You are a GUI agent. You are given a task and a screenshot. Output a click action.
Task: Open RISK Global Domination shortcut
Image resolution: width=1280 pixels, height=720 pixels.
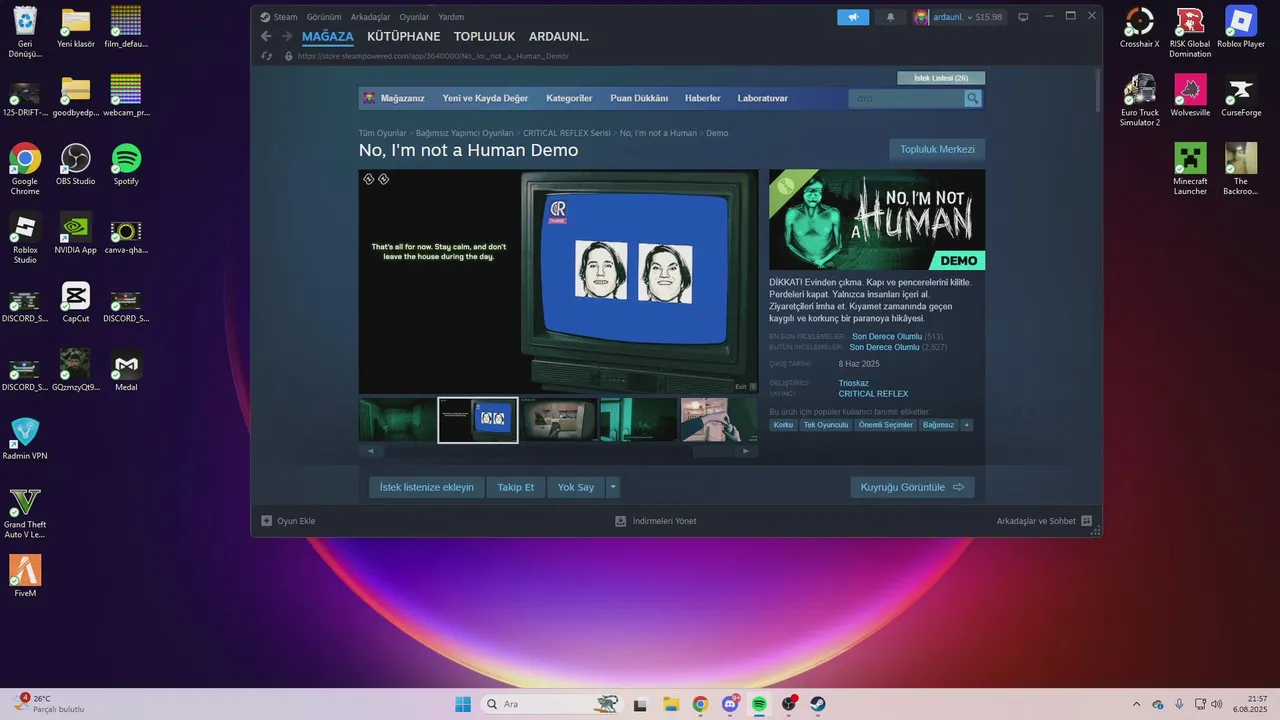[x=1190, y=32]
